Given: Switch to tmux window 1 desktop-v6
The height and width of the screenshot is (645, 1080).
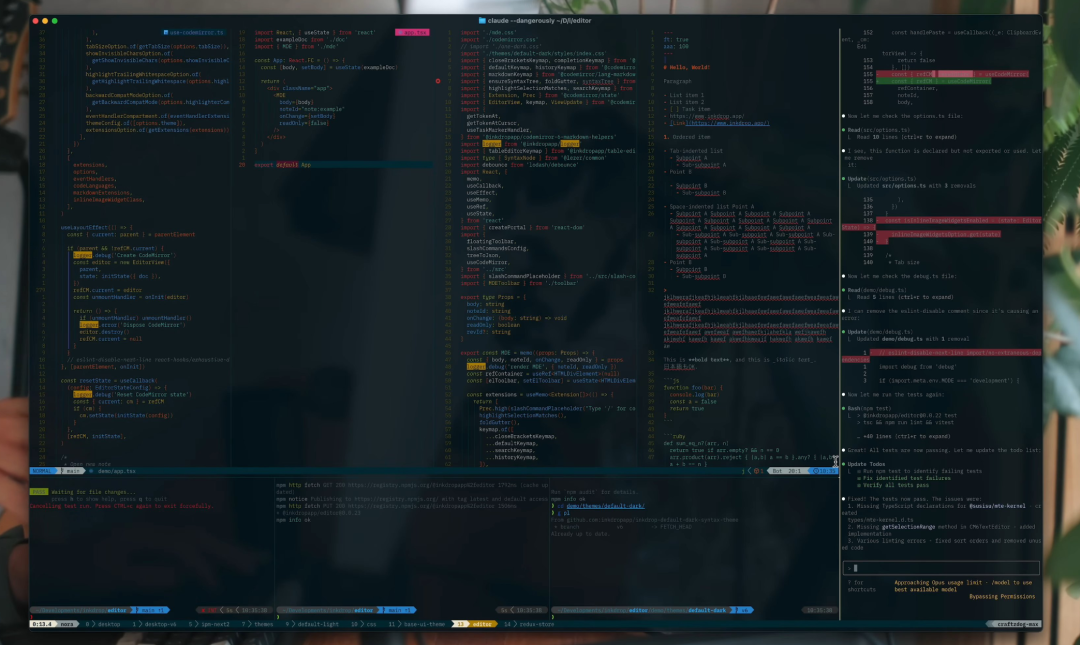Looking at the screenshot, I should point(155,624).
